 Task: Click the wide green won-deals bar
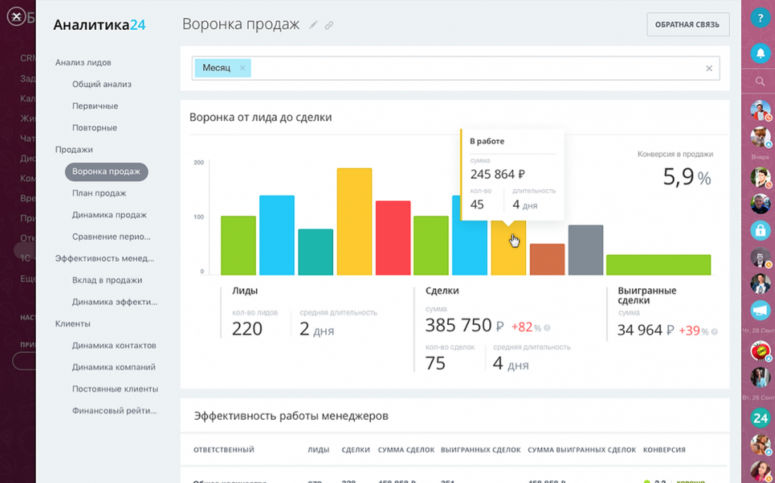click(658, 265)
